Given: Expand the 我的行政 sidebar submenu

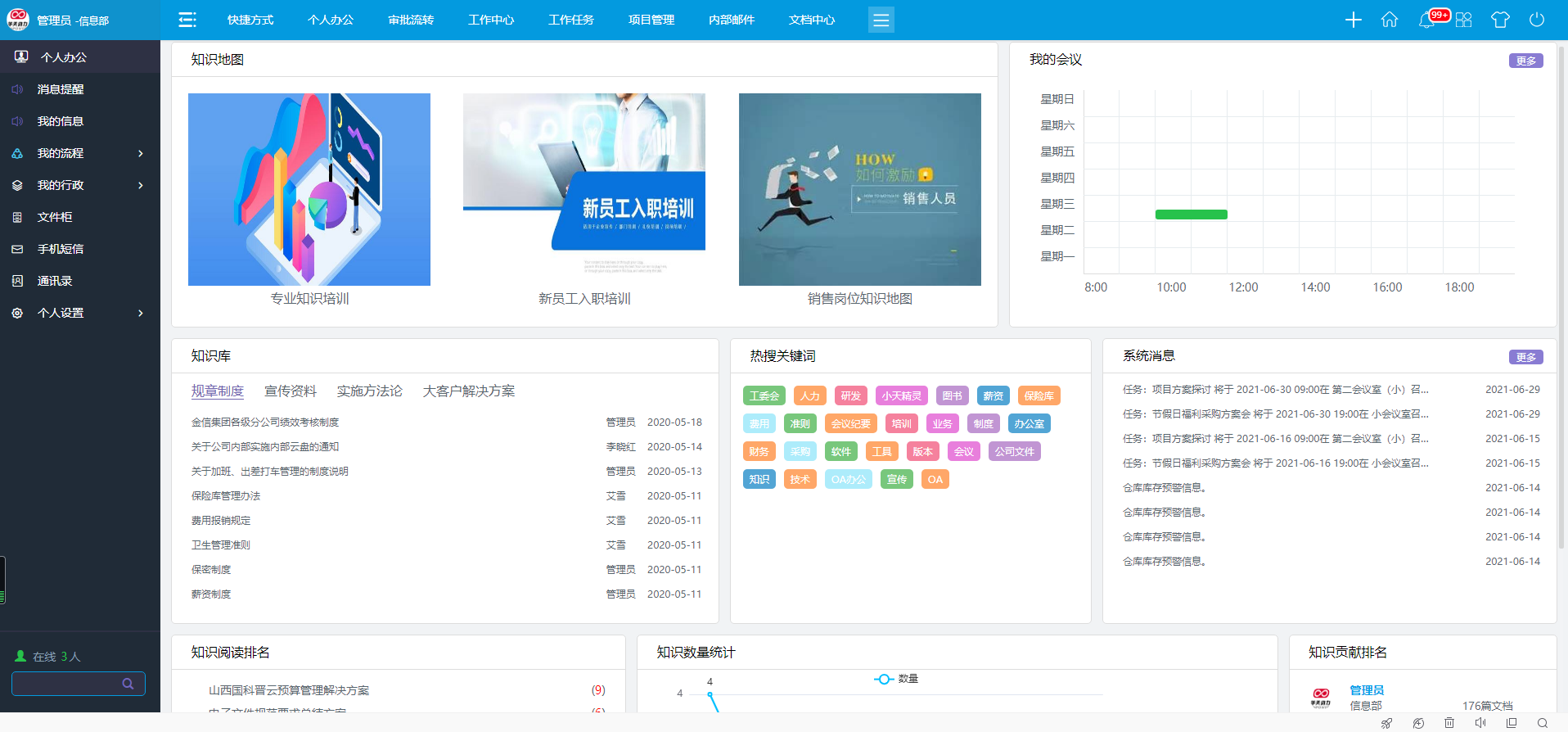Looking at the screenshot, I should (x=141, y=185).
